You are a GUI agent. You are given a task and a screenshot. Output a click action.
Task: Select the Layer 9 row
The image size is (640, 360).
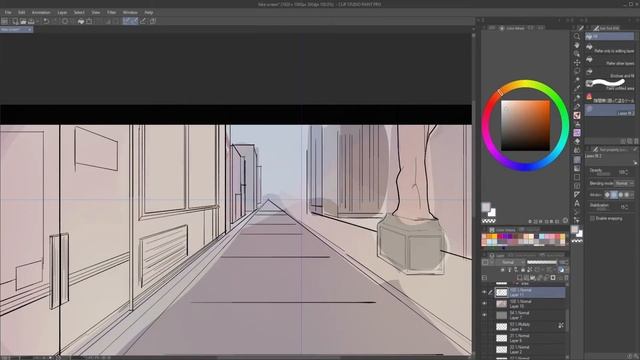tap(530, 338)
